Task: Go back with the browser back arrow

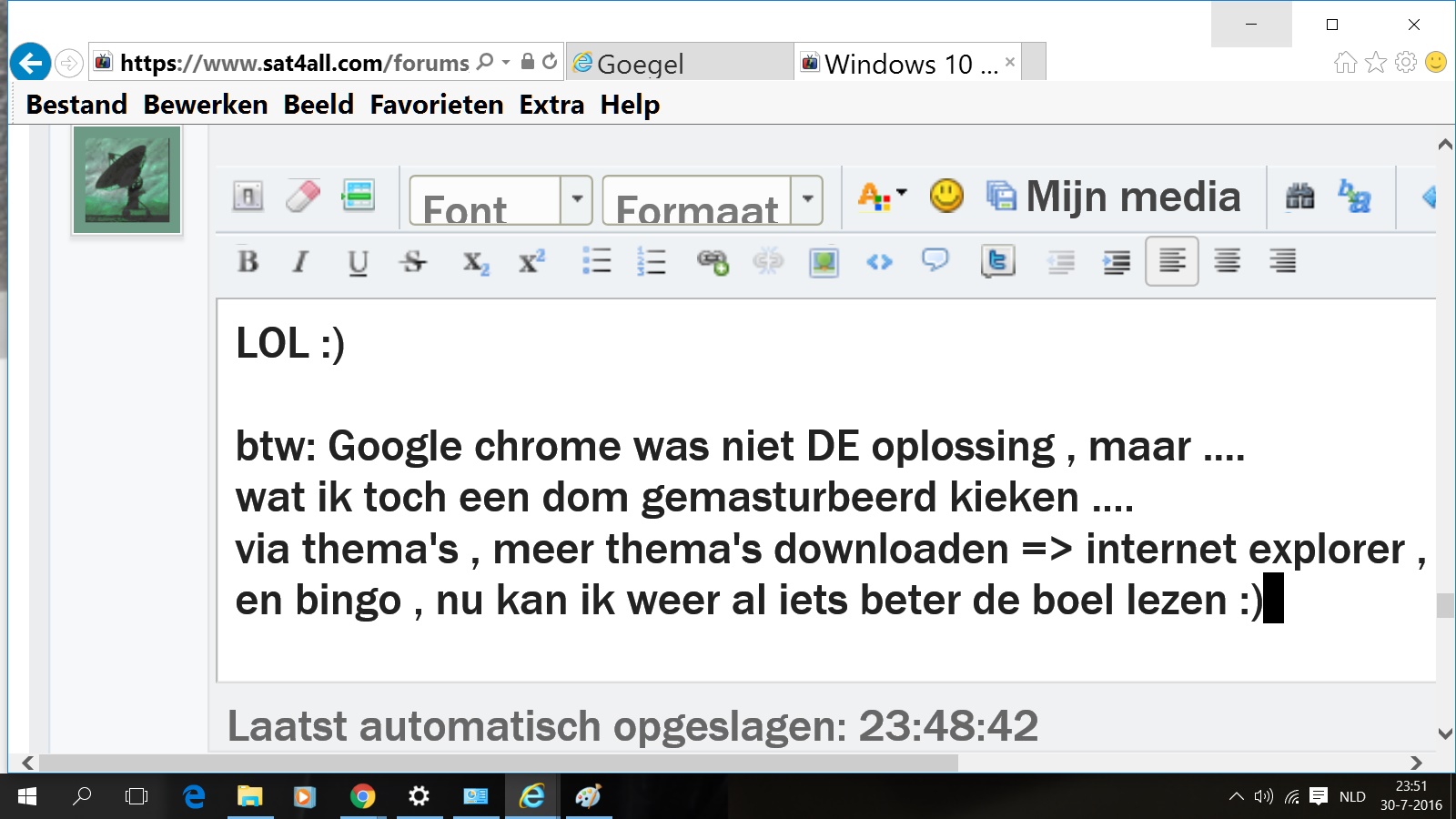Action: coord(31,63)
